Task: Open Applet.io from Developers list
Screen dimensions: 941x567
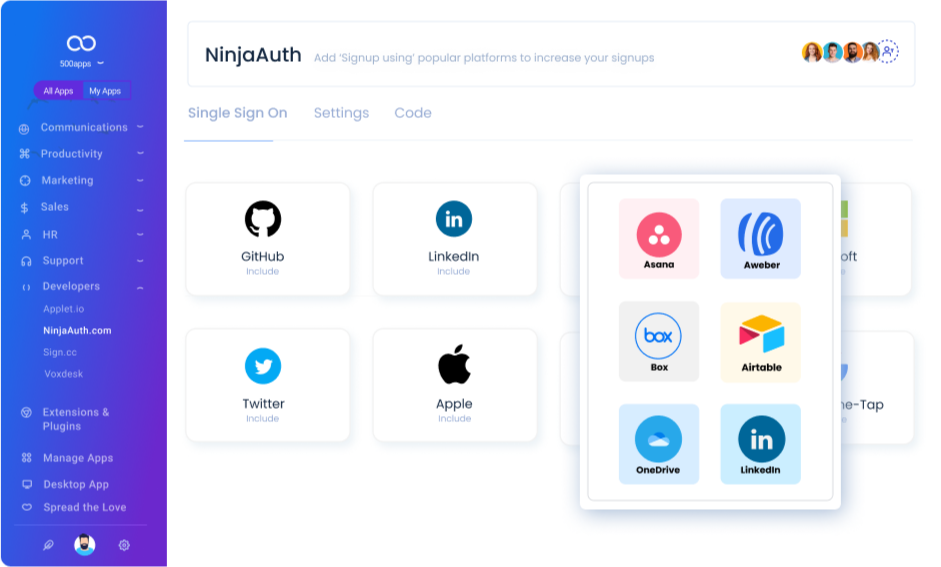Action: point(64,309)
